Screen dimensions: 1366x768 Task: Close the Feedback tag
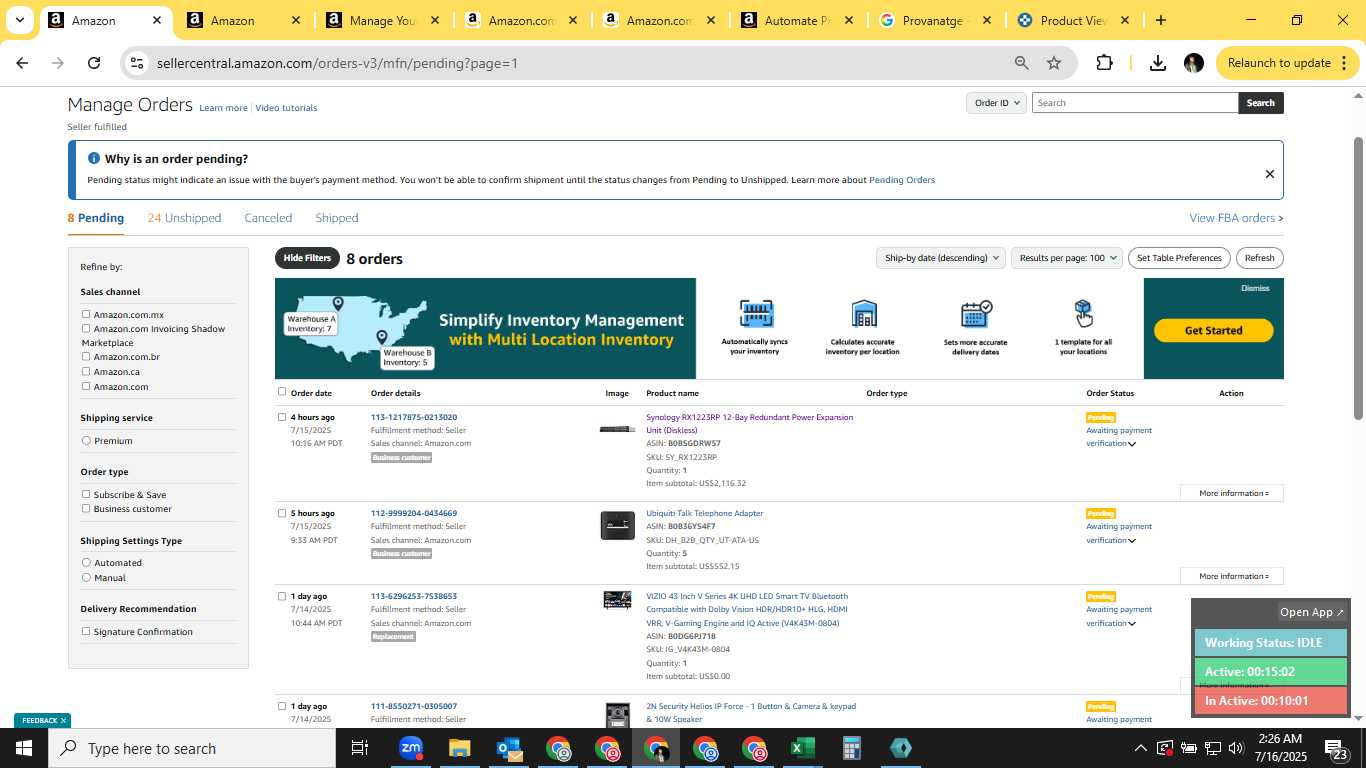(63, 720)
